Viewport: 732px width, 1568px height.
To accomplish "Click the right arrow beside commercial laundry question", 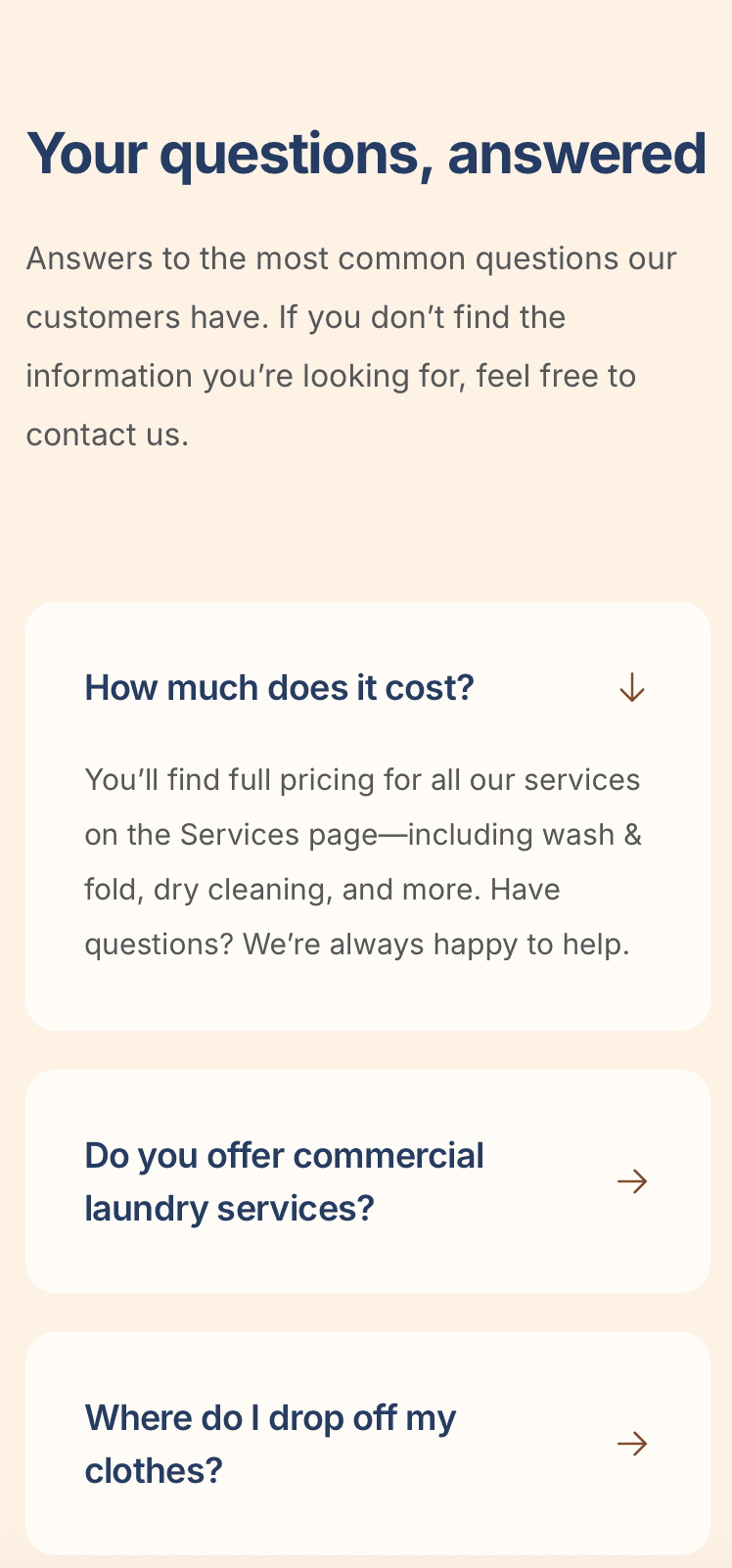I will click(x=632, y=1181).
